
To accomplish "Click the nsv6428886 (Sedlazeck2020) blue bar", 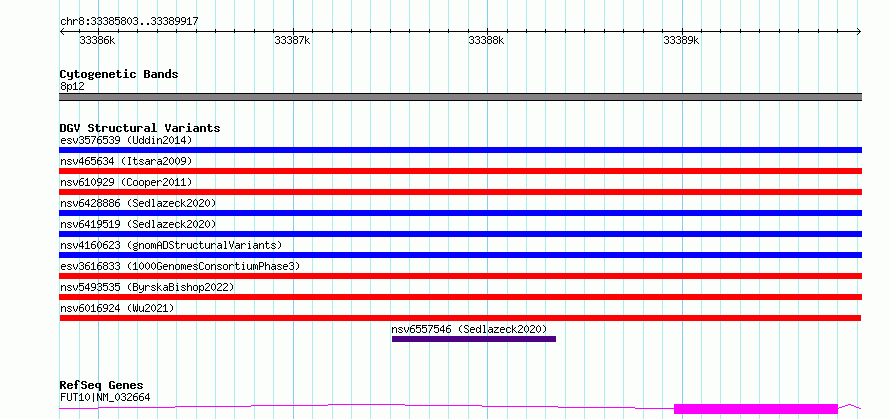I will pos(460,213).
